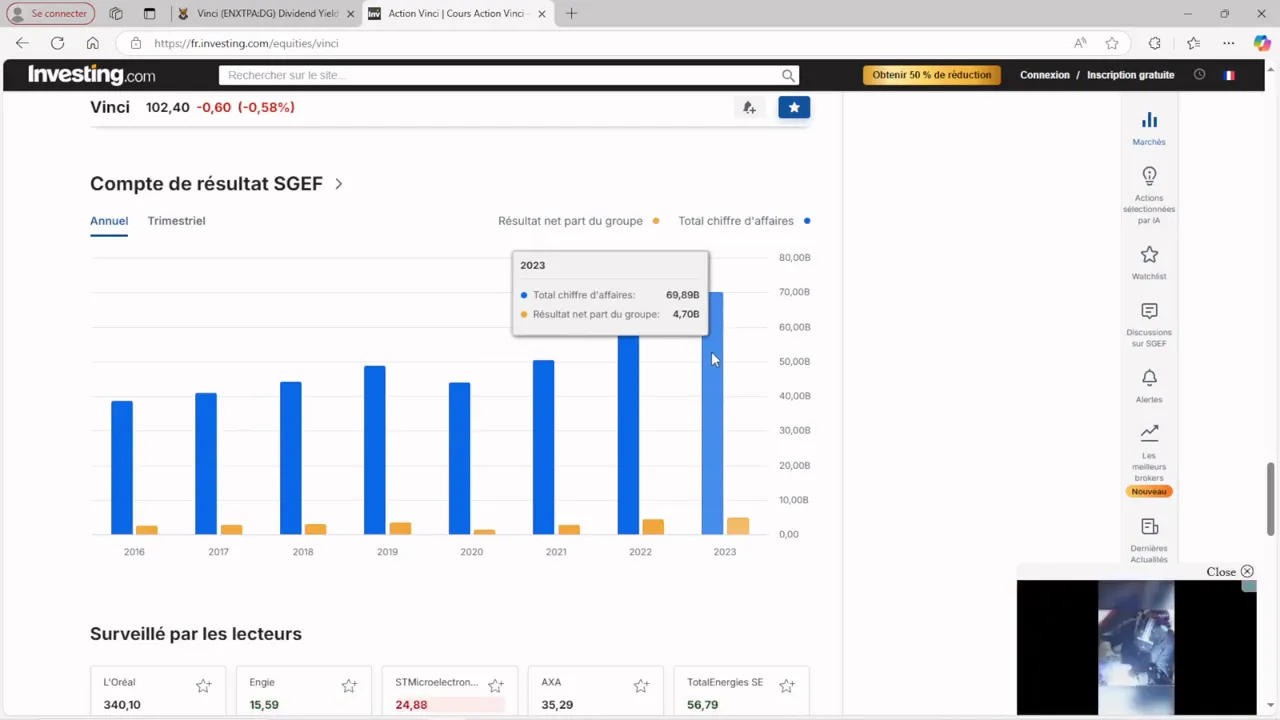The image size is (1280, 720).
Task: Reload the page with the refresh icon
Action: point(57,43)
